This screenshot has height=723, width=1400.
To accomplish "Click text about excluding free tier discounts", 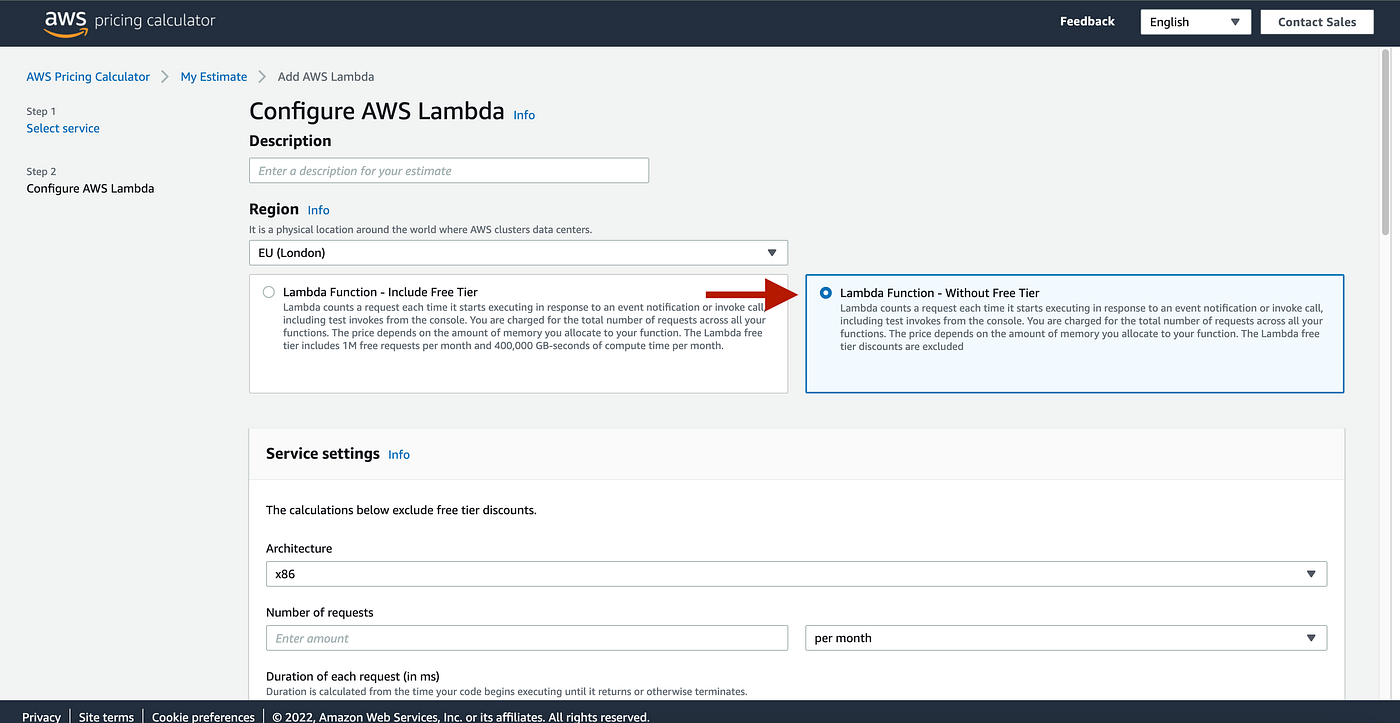I will coord(401,510).
